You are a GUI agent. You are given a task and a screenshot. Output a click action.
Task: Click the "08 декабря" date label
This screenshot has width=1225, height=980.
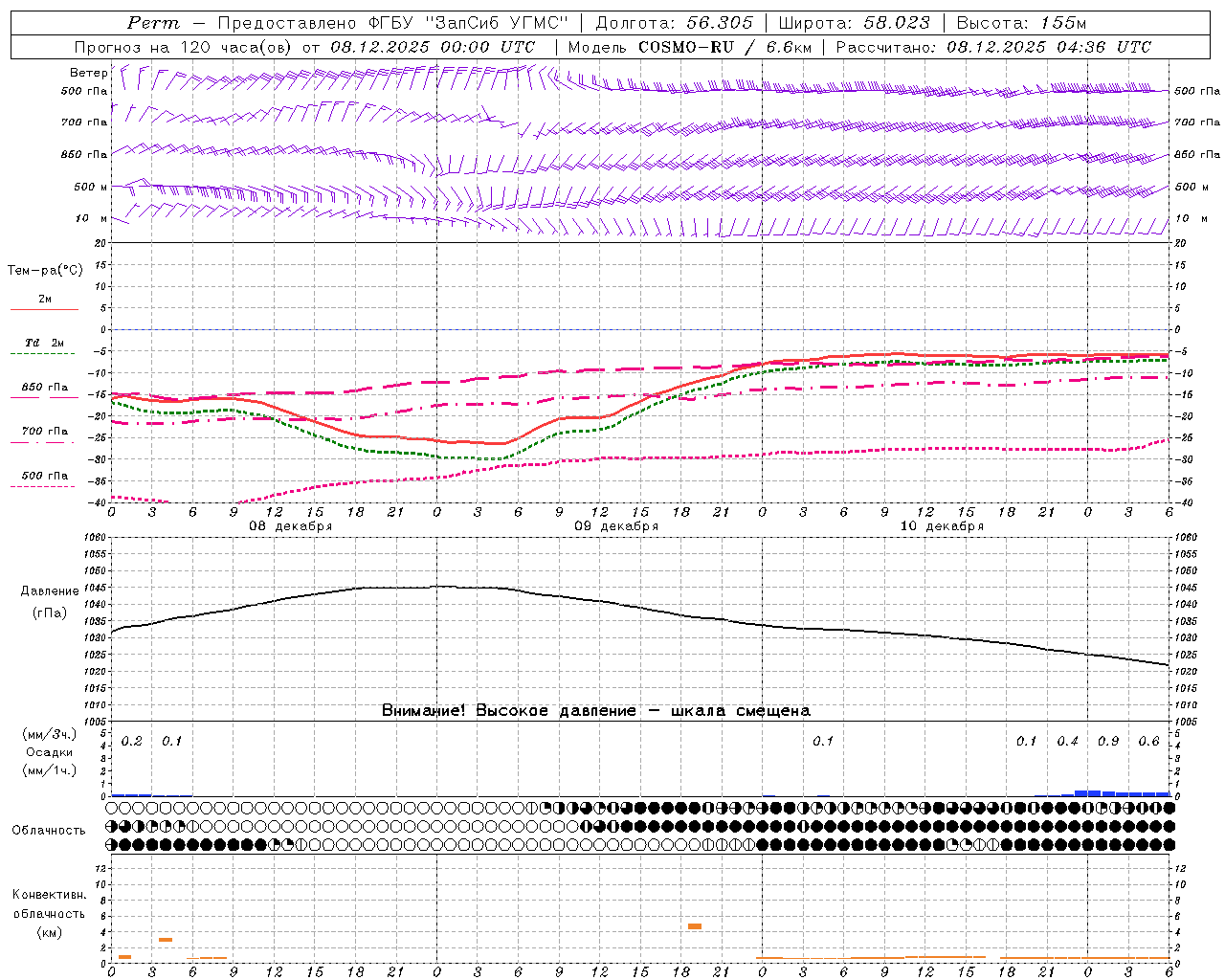[x=291, y=526]
